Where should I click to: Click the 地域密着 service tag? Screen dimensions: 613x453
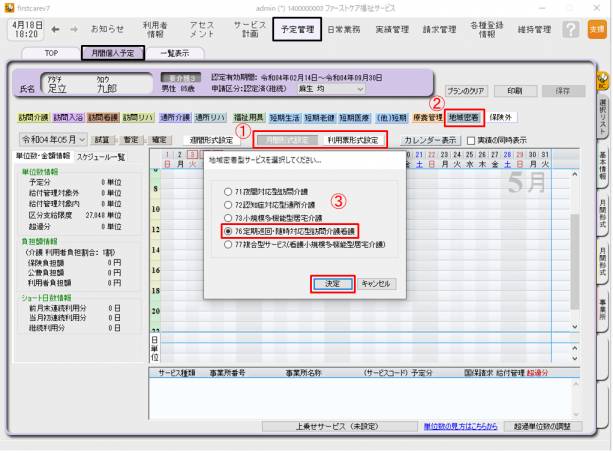466,117
